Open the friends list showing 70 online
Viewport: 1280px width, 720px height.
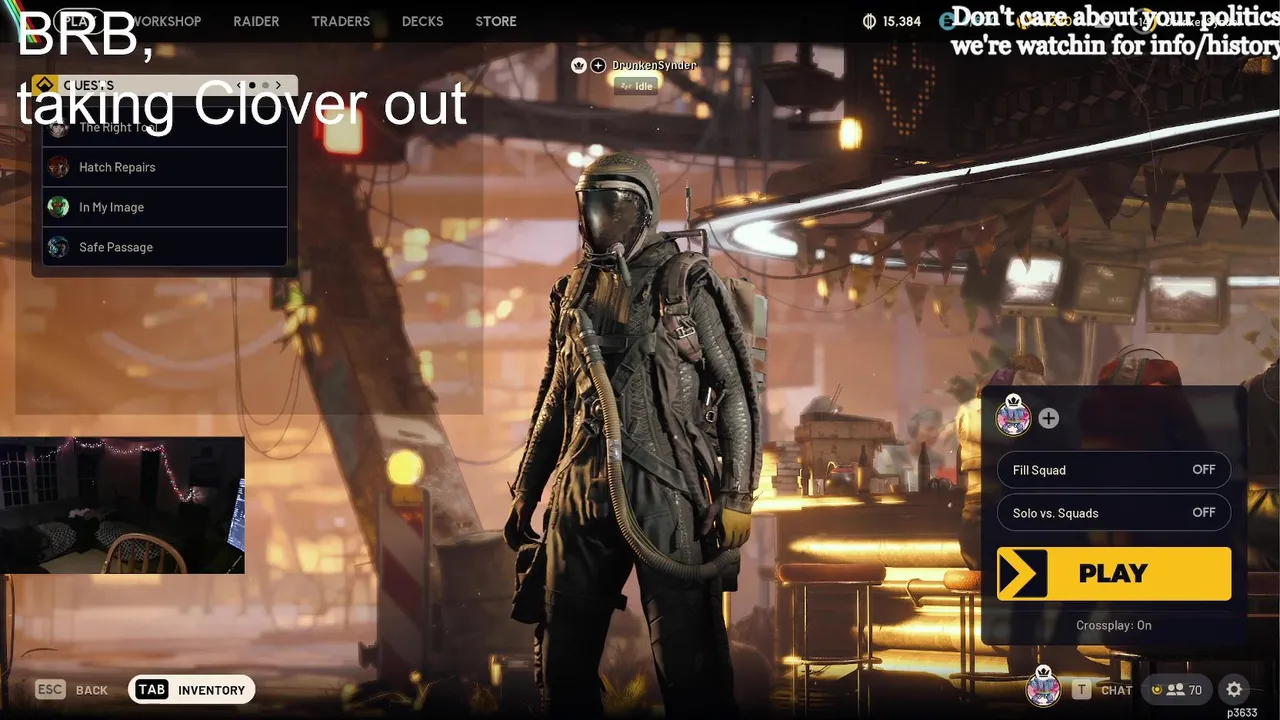point(1177,690)
